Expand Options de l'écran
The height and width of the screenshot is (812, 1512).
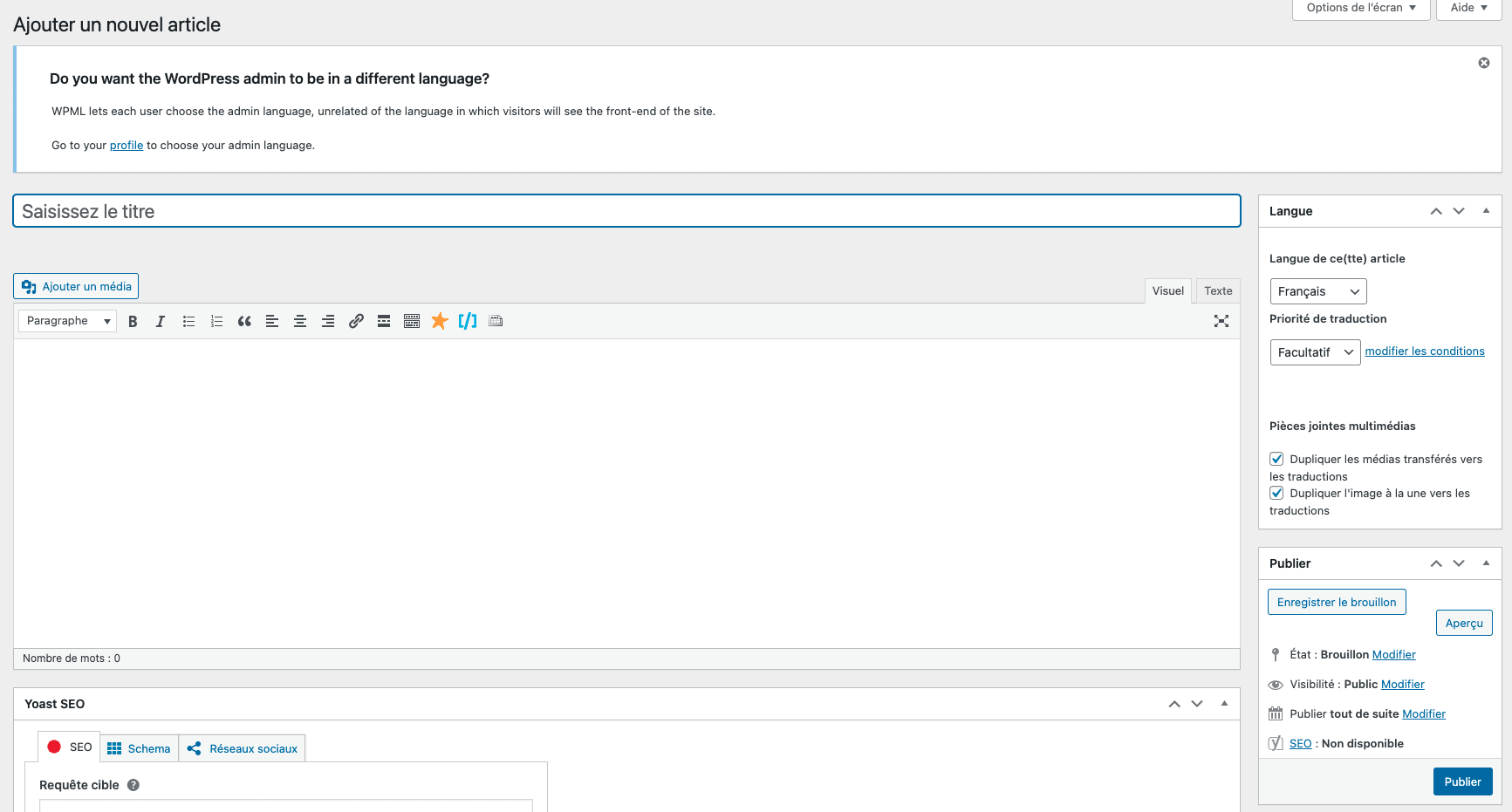tap(1361, 8)
